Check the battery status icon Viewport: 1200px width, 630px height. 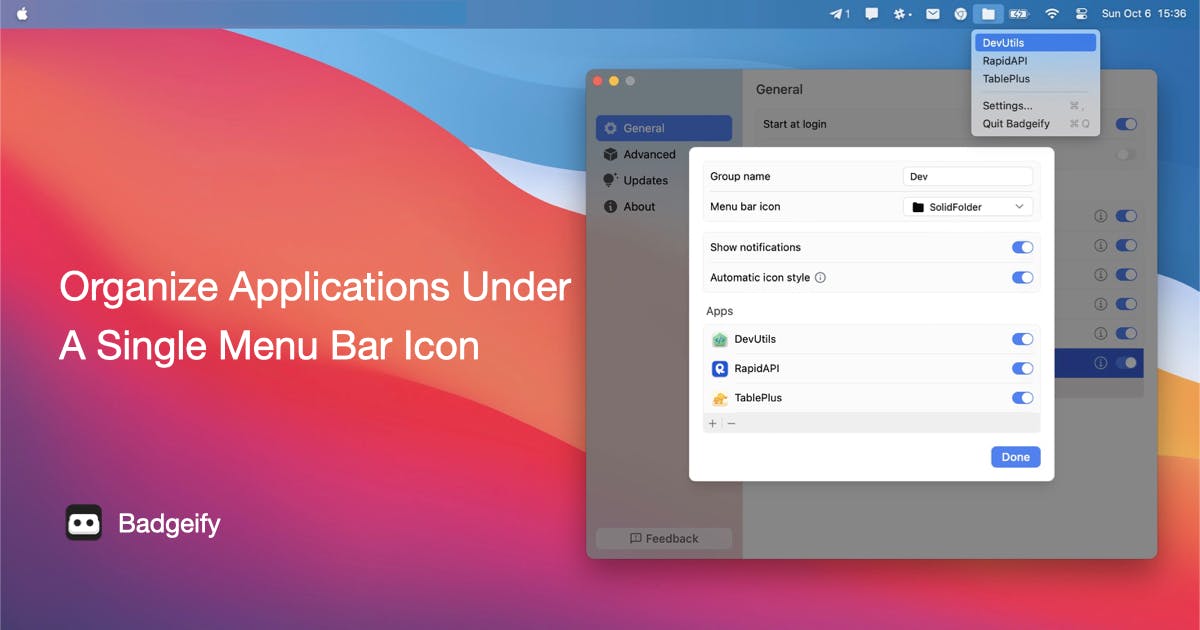[x=1019, y=14]
